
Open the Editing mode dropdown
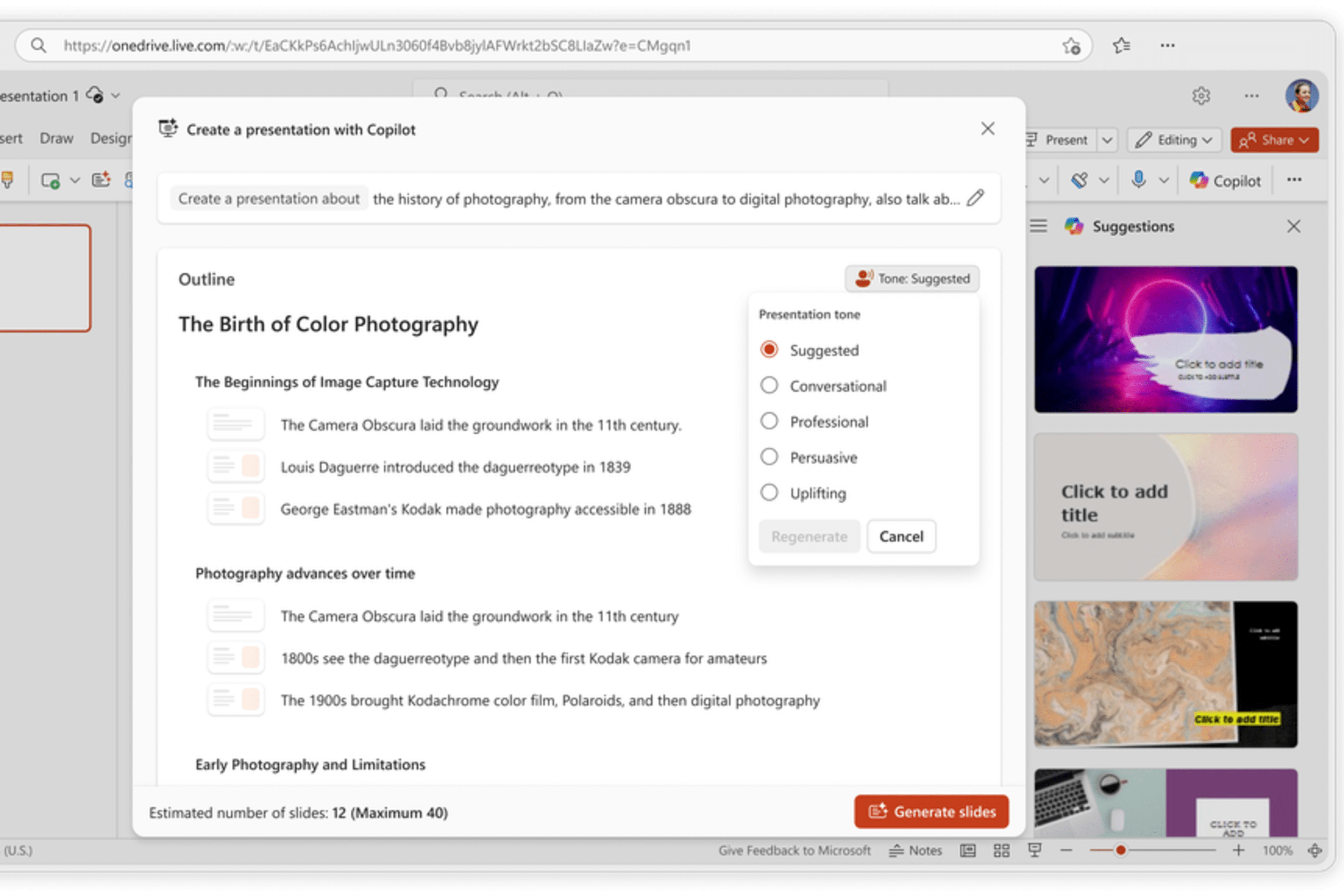point(1174,140)
